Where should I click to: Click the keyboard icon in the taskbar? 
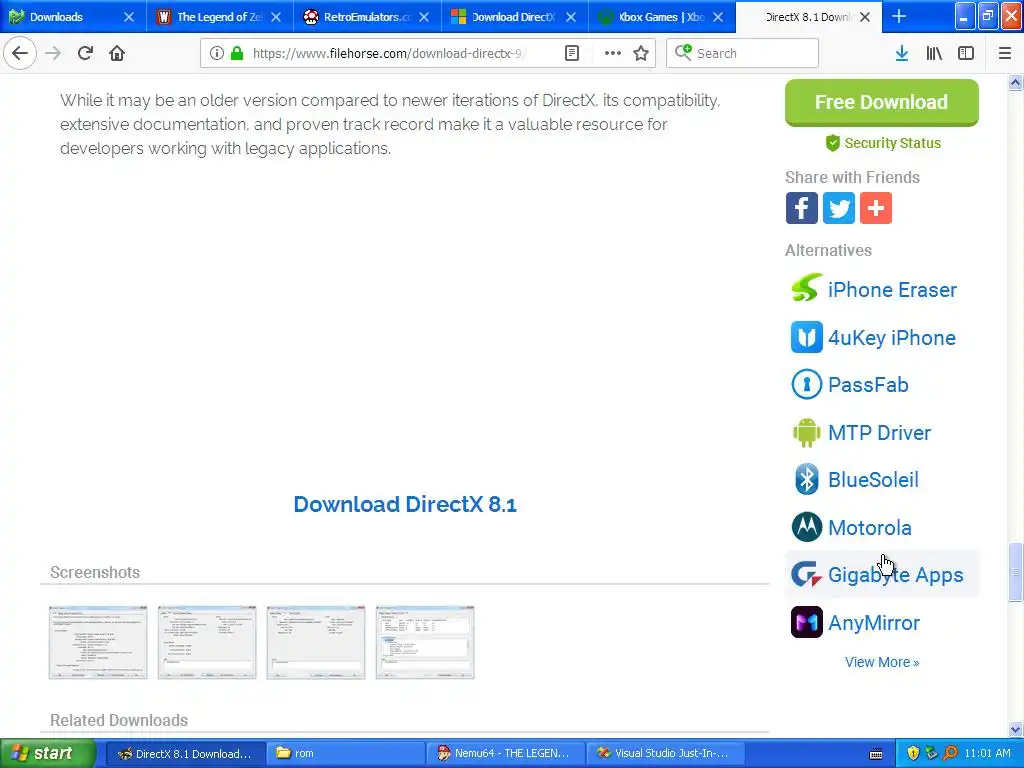tap(876, 754)
